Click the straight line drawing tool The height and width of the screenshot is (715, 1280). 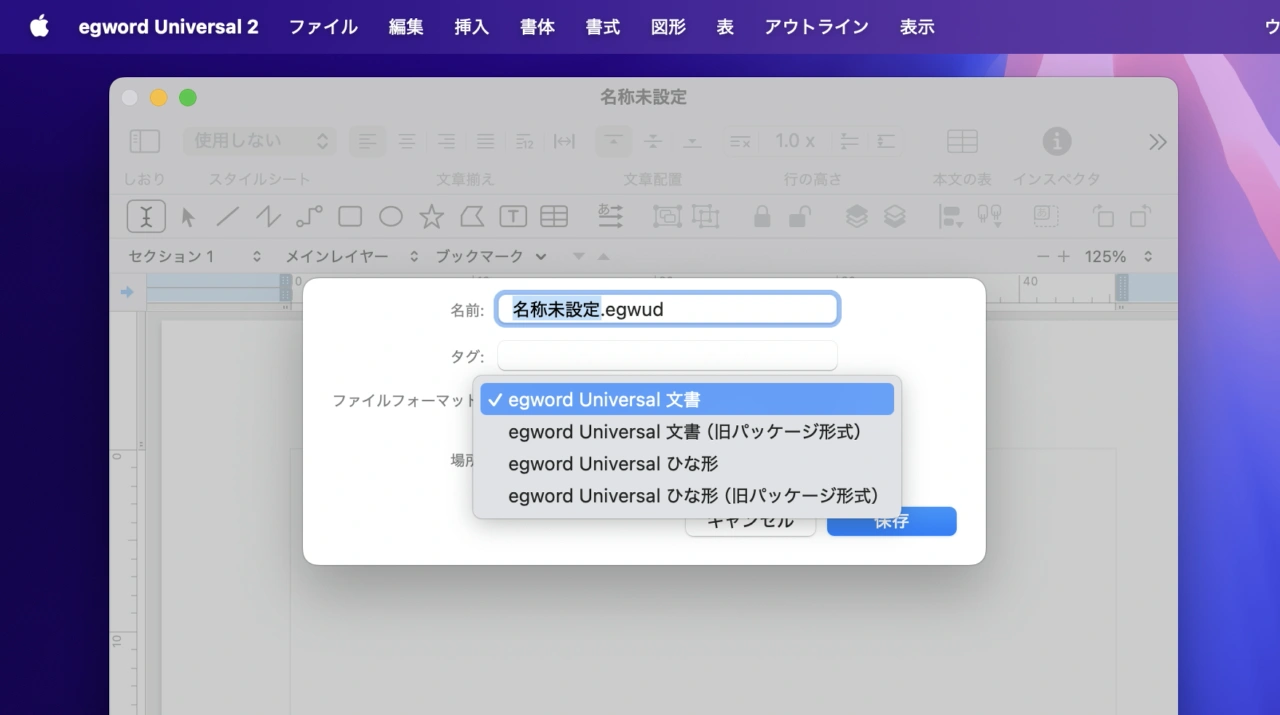pyautogui.click(x=228, y=216)
